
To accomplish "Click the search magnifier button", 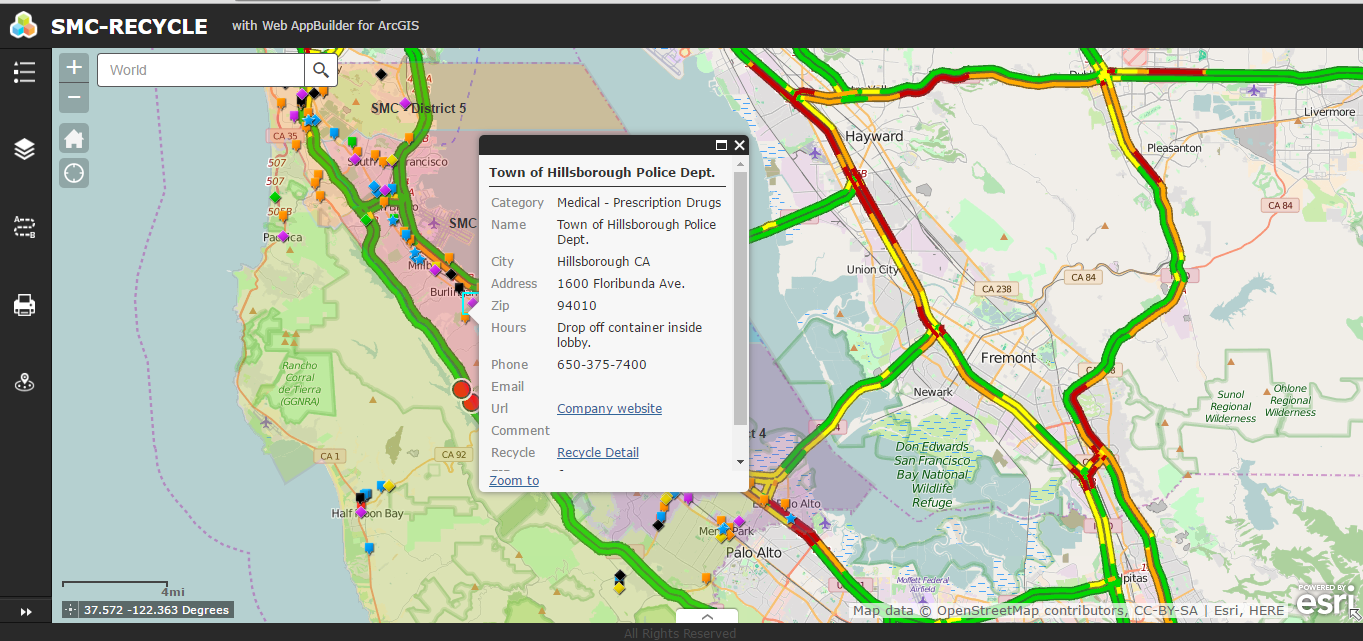I will point(321,70).
